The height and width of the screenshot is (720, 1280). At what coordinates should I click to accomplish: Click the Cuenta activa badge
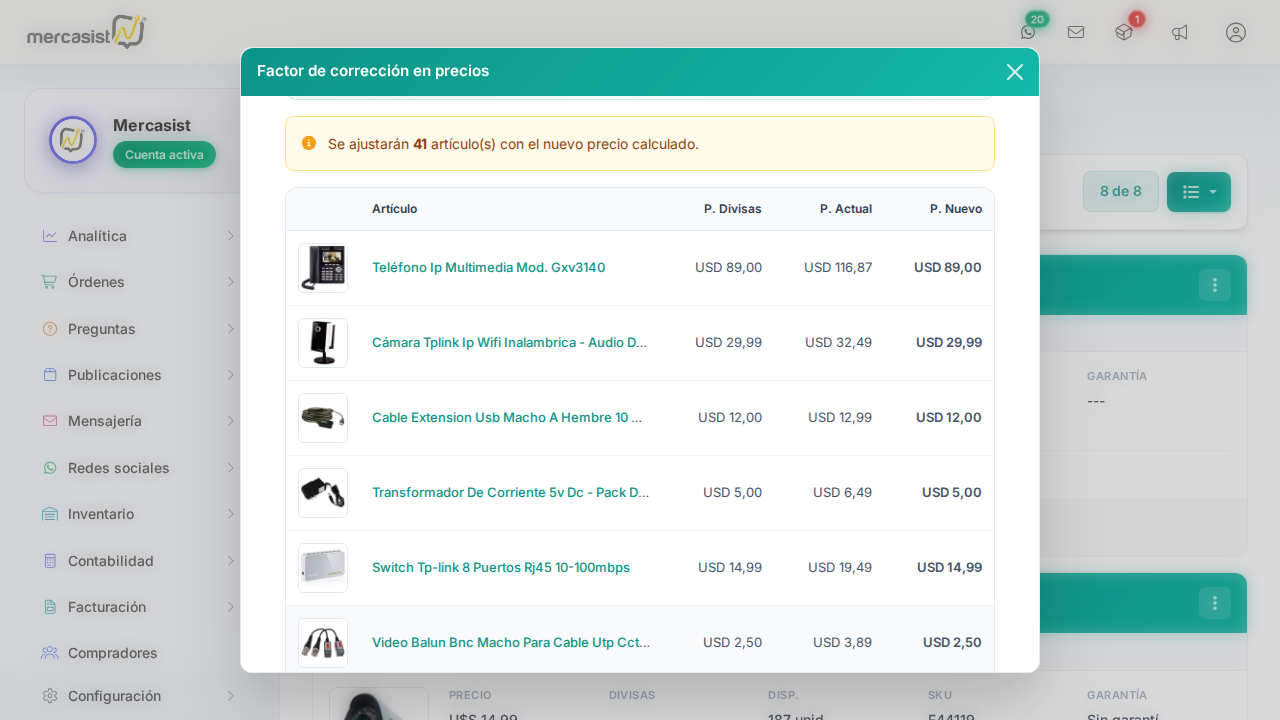pyautogui.click(x=164, y=155)
